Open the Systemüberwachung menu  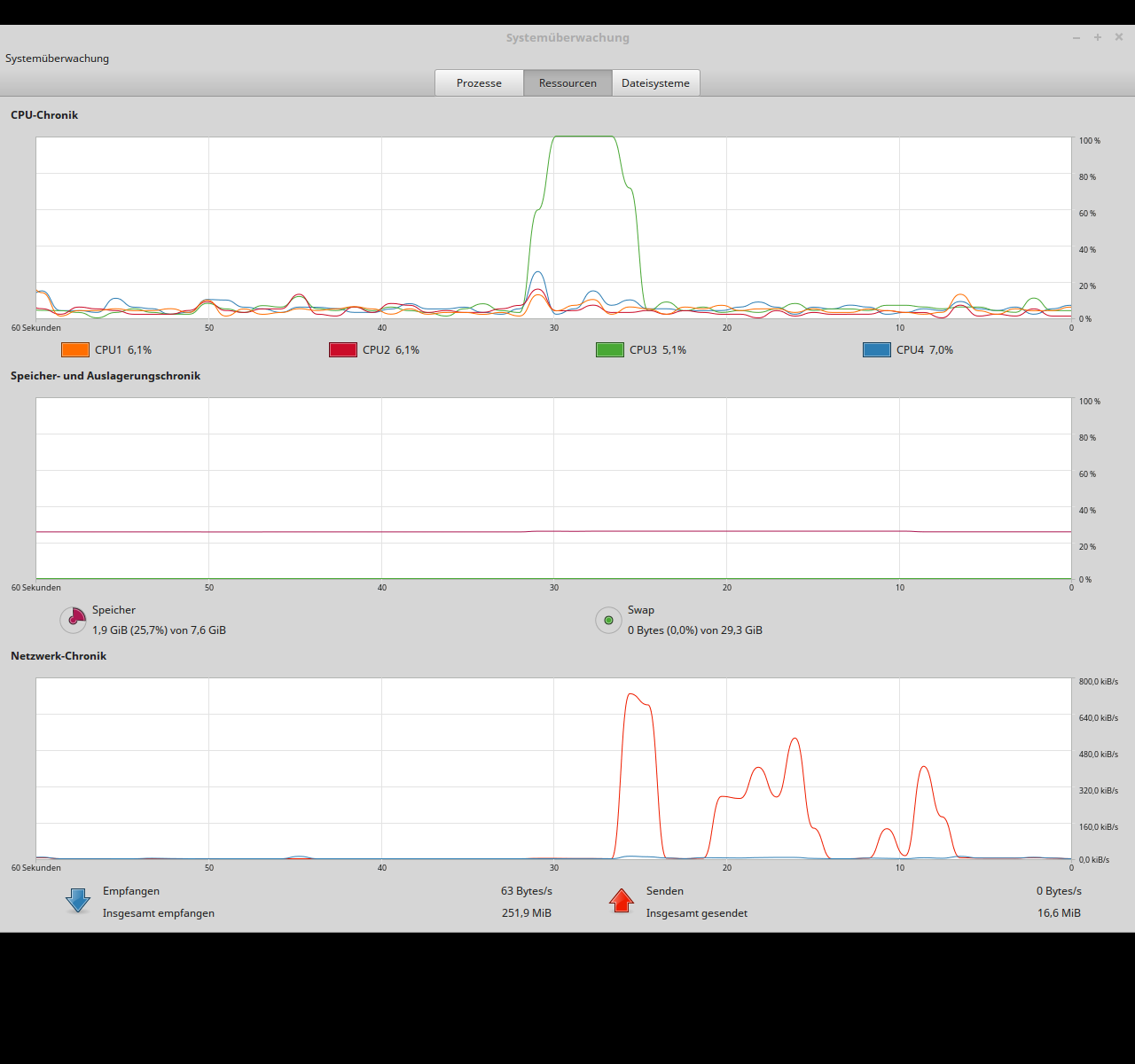point(57,59)
